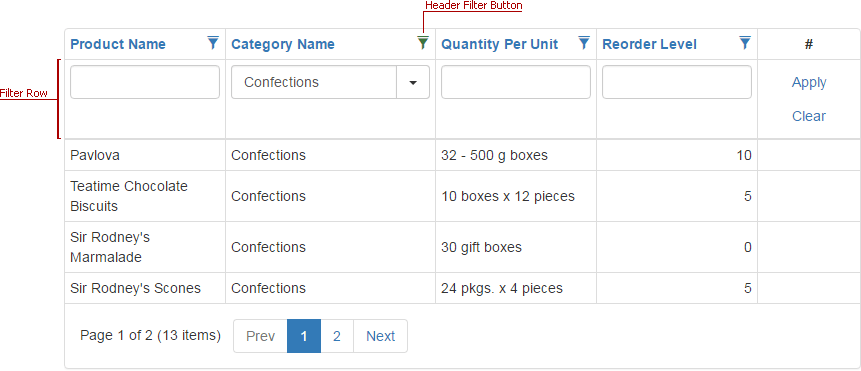Select page 1 pager button
Image resolution: width=861 pixels, height=371 pixels.
tap(304, 336)
